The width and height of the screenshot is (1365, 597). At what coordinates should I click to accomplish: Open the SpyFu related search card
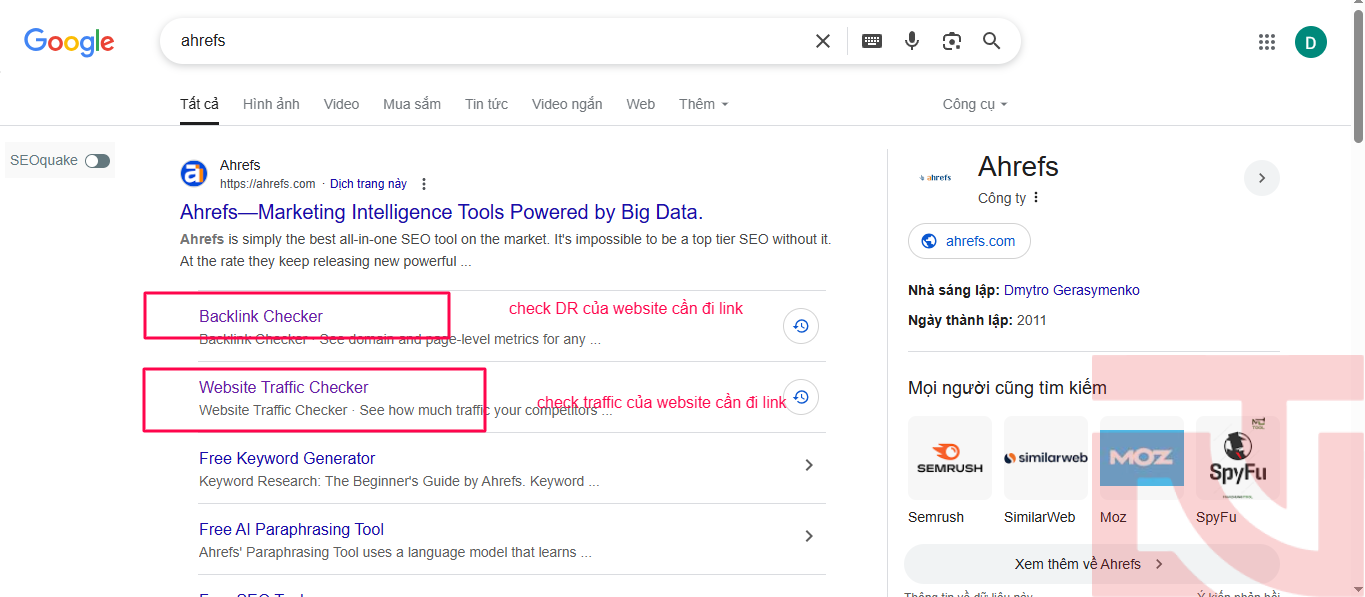(x=1237, y=470)
